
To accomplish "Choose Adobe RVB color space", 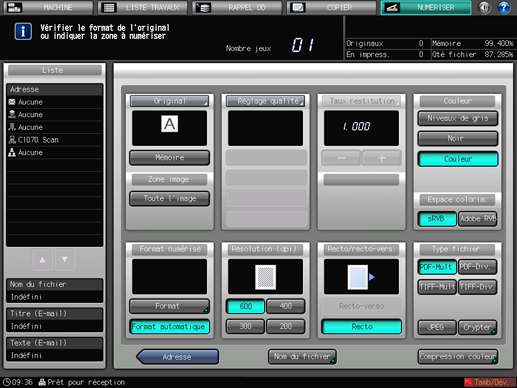I will [478, 219].
